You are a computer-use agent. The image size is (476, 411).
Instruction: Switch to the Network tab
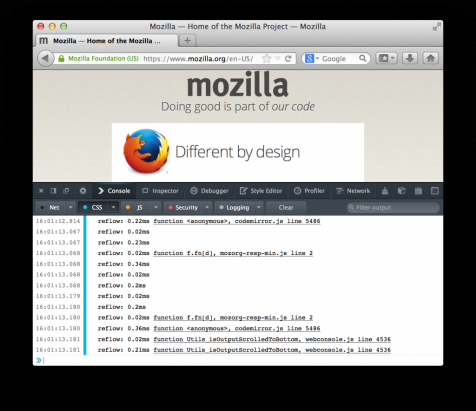353,191
